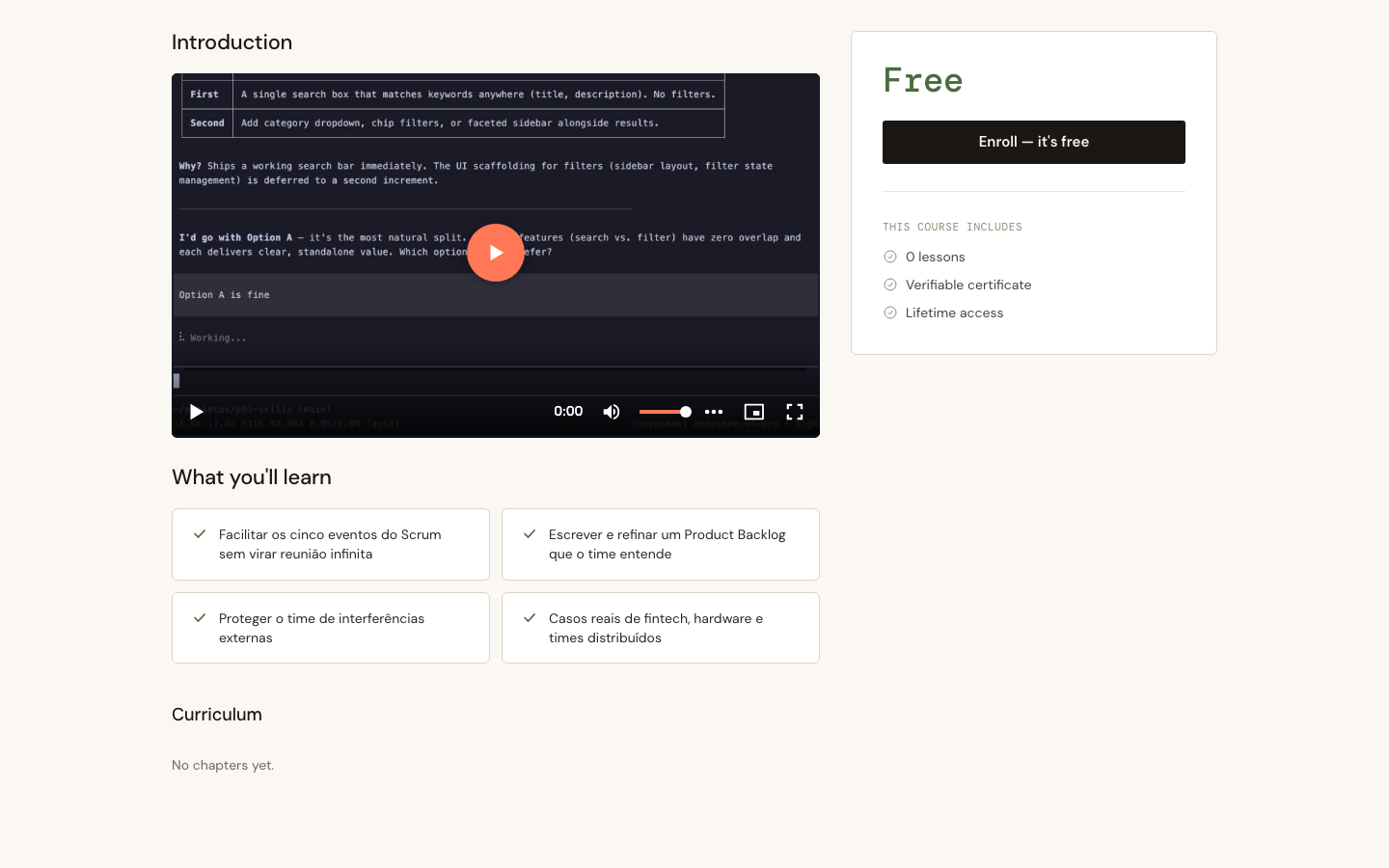Viewport: 1389px width, 868px height.
Task: Enable picture-in-picture mode
Action: [754, 412]
